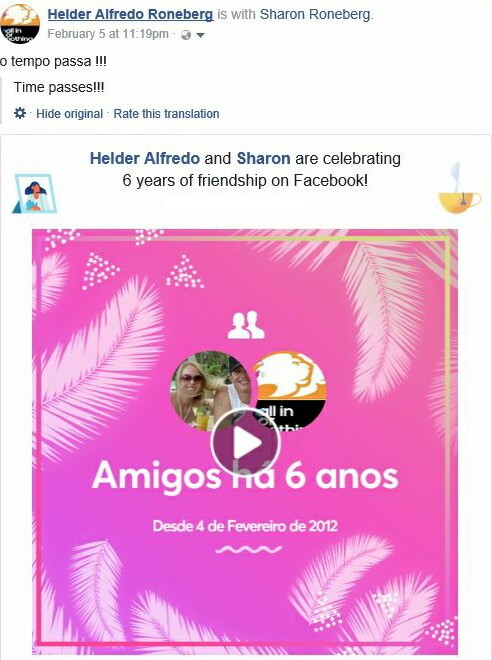This screenshot has width=492, height=660.
Task: Open Helder Alfredo Roneberg profile name link
Action: tap(130, 14)
